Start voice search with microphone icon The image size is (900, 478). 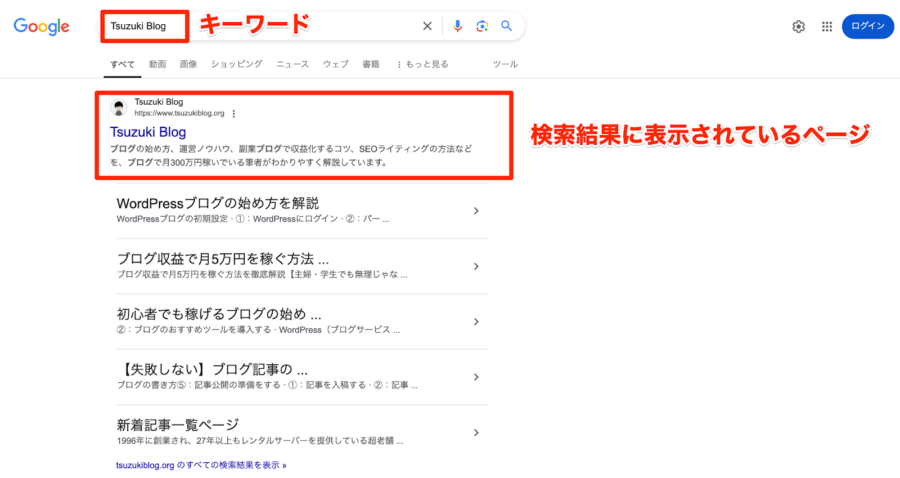click(x=457, y=26)
